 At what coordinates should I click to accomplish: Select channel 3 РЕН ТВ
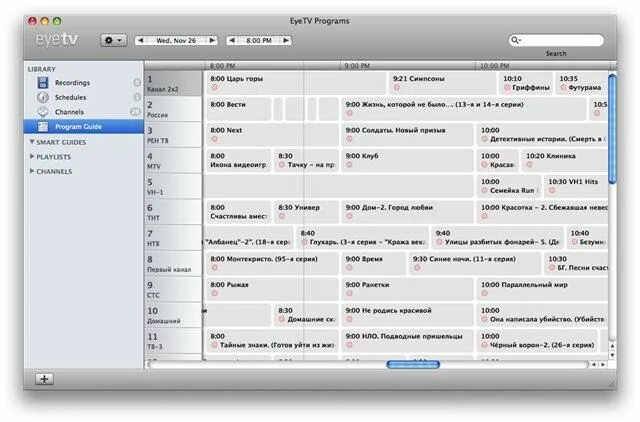[x=173, y=135]
